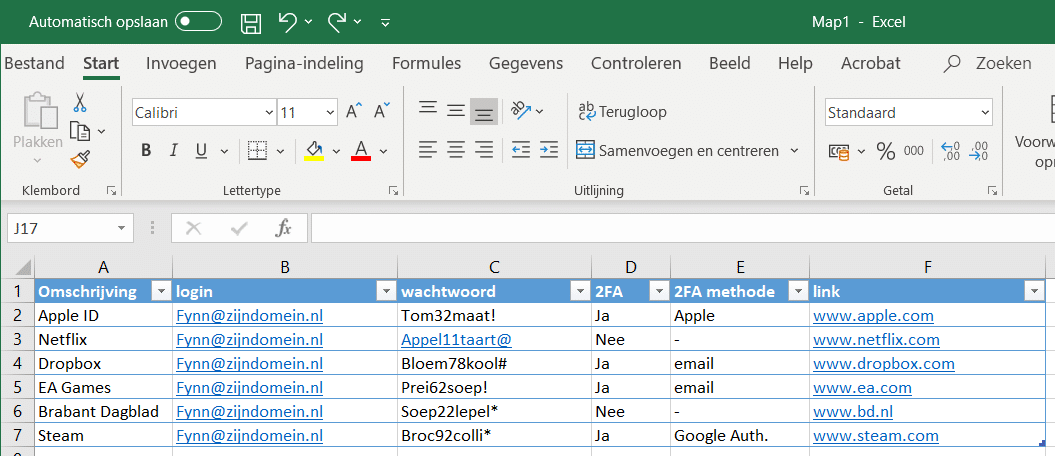Switch to the Controleren tab
Image resolution: width=1055 pixels, height=456 pixels.
pyautogui.click(x=636, y=63)
